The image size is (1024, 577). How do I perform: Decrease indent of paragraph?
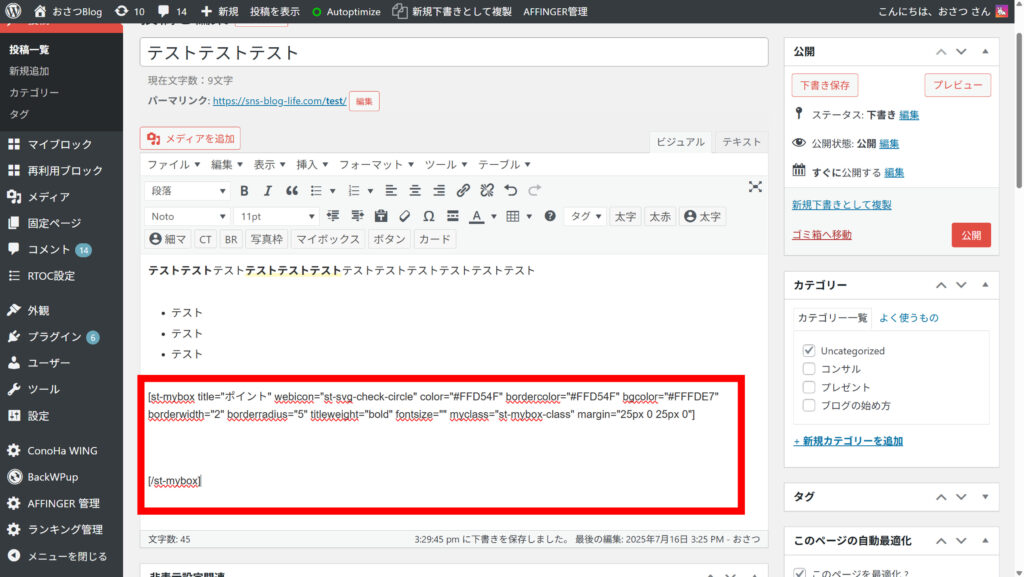[333, 216]
